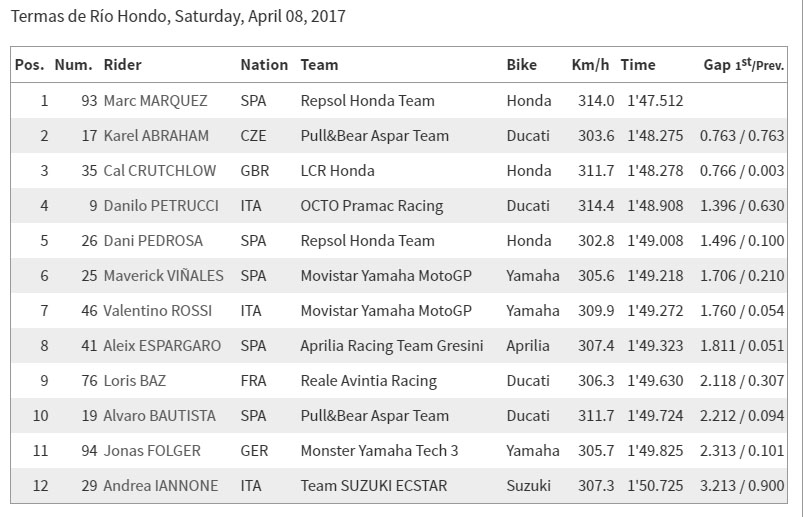Select the Repsol Honda Team cell for Marquez

(x=367, y=101)
